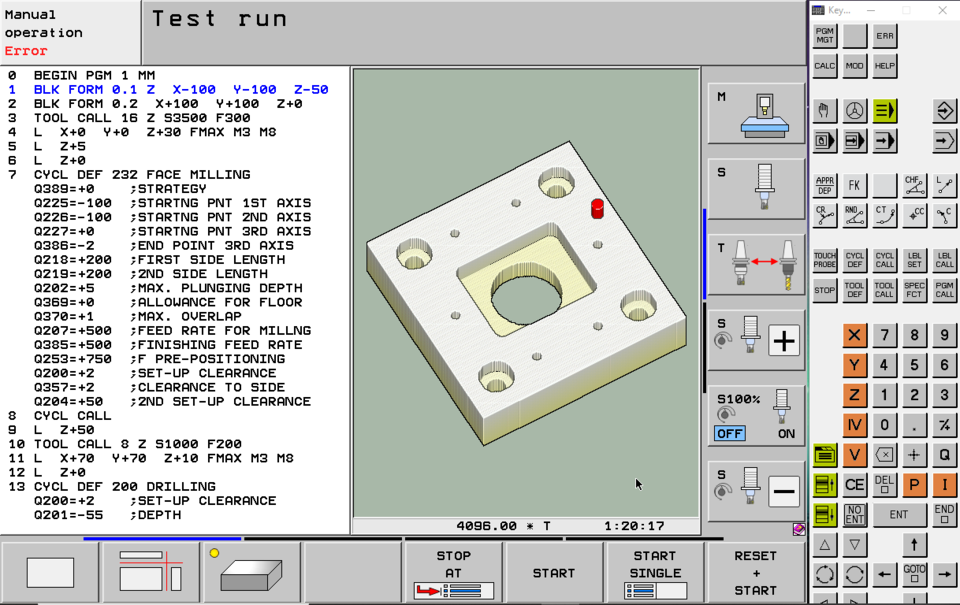The image size is (960, 605).
Task: Select the manual operation hand-icon mode key
Action: pos(823,111)
